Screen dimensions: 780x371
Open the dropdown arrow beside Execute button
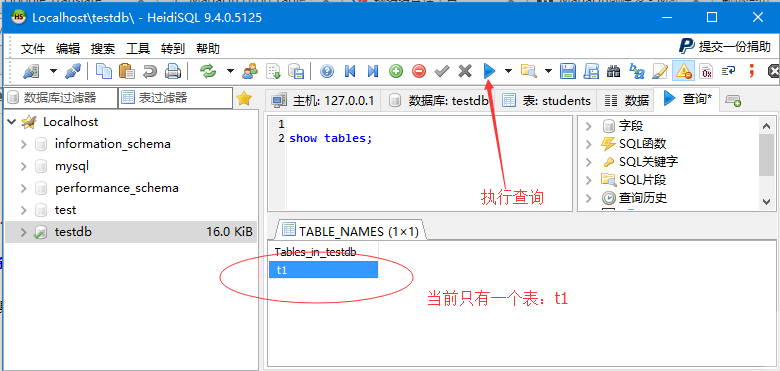508,71
